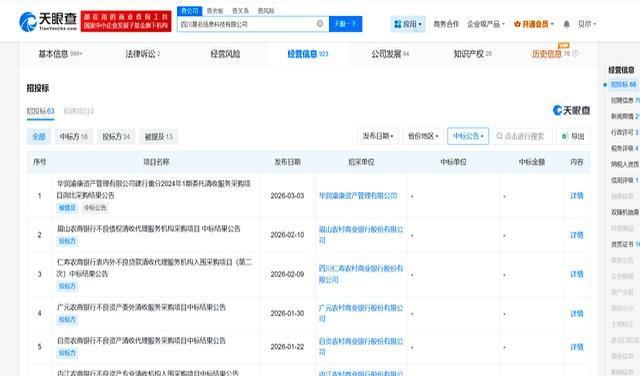Jump to 行政许可 in the right sidebar
This screenshot has height=376, width=640.
tap(625, 132)
